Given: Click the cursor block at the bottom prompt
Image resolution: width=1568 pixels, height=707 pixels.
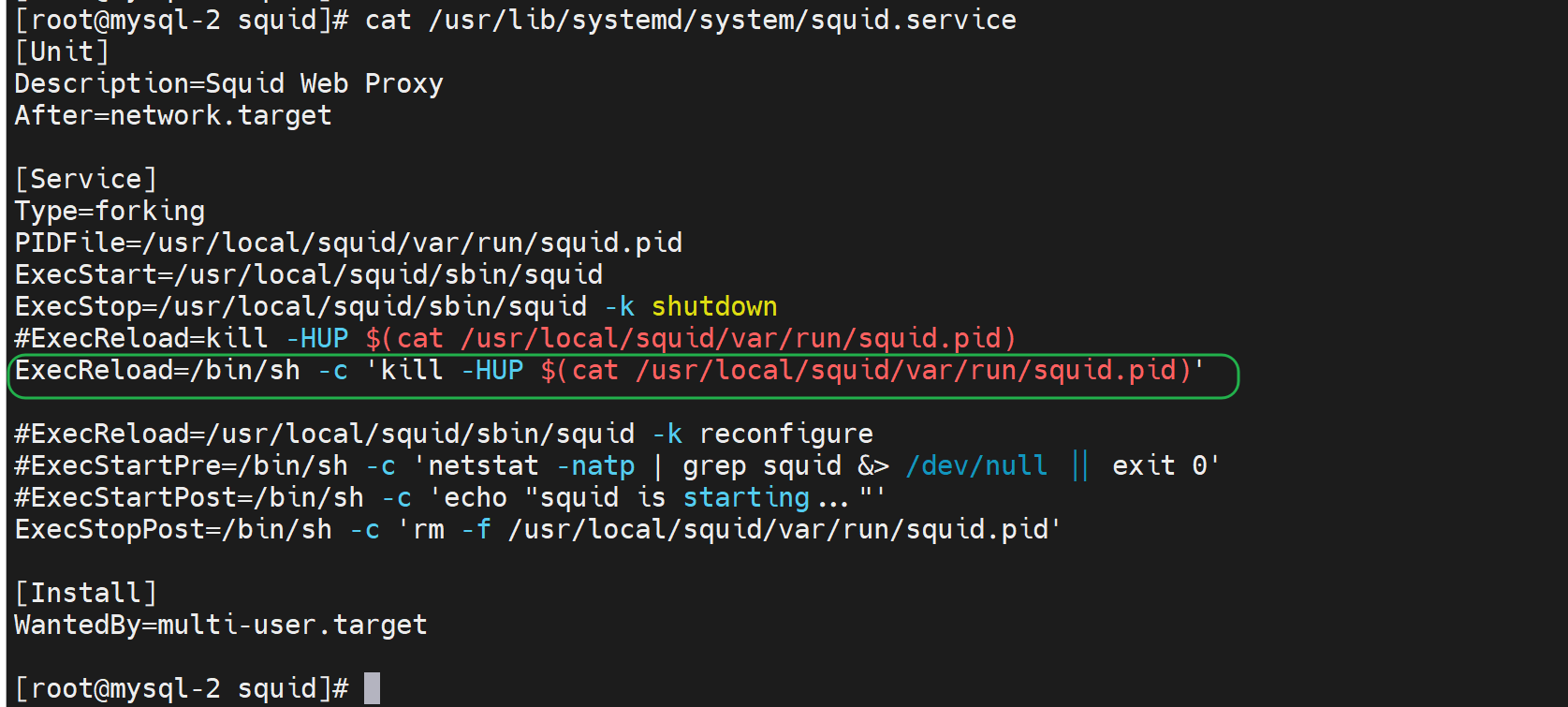Looking at the screenshot, I should pyautogui.click(x=372, y=688).
